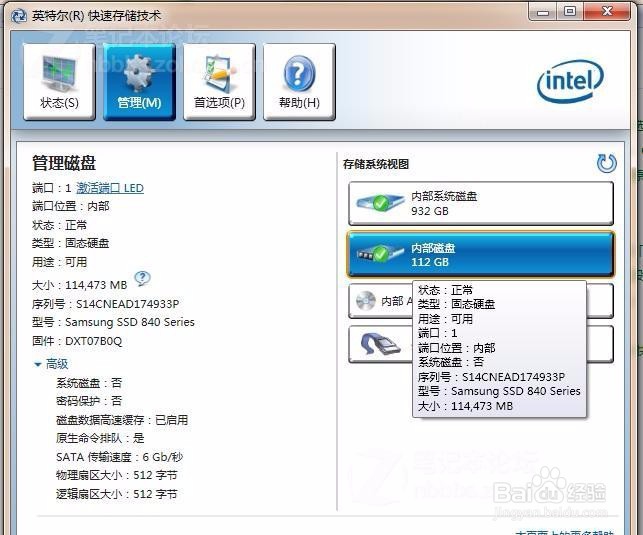The image size is (643, 535).
Task: Minimize the Intel Rapid Storage window
Action: pyautogui.click(x=543, y=12)
